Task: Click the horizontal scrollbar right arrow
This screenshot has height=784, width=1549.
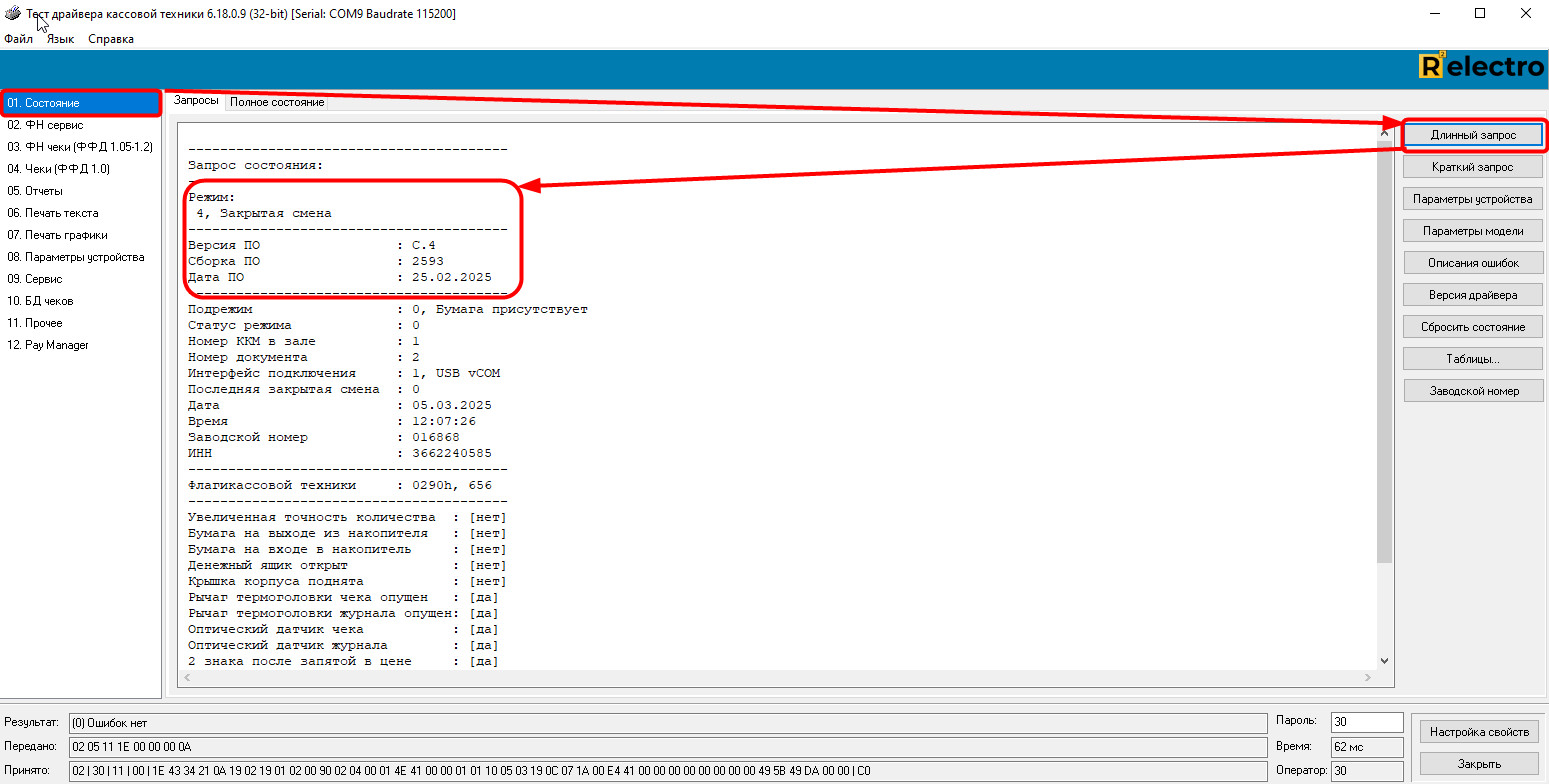Action: pos(1368,678)
